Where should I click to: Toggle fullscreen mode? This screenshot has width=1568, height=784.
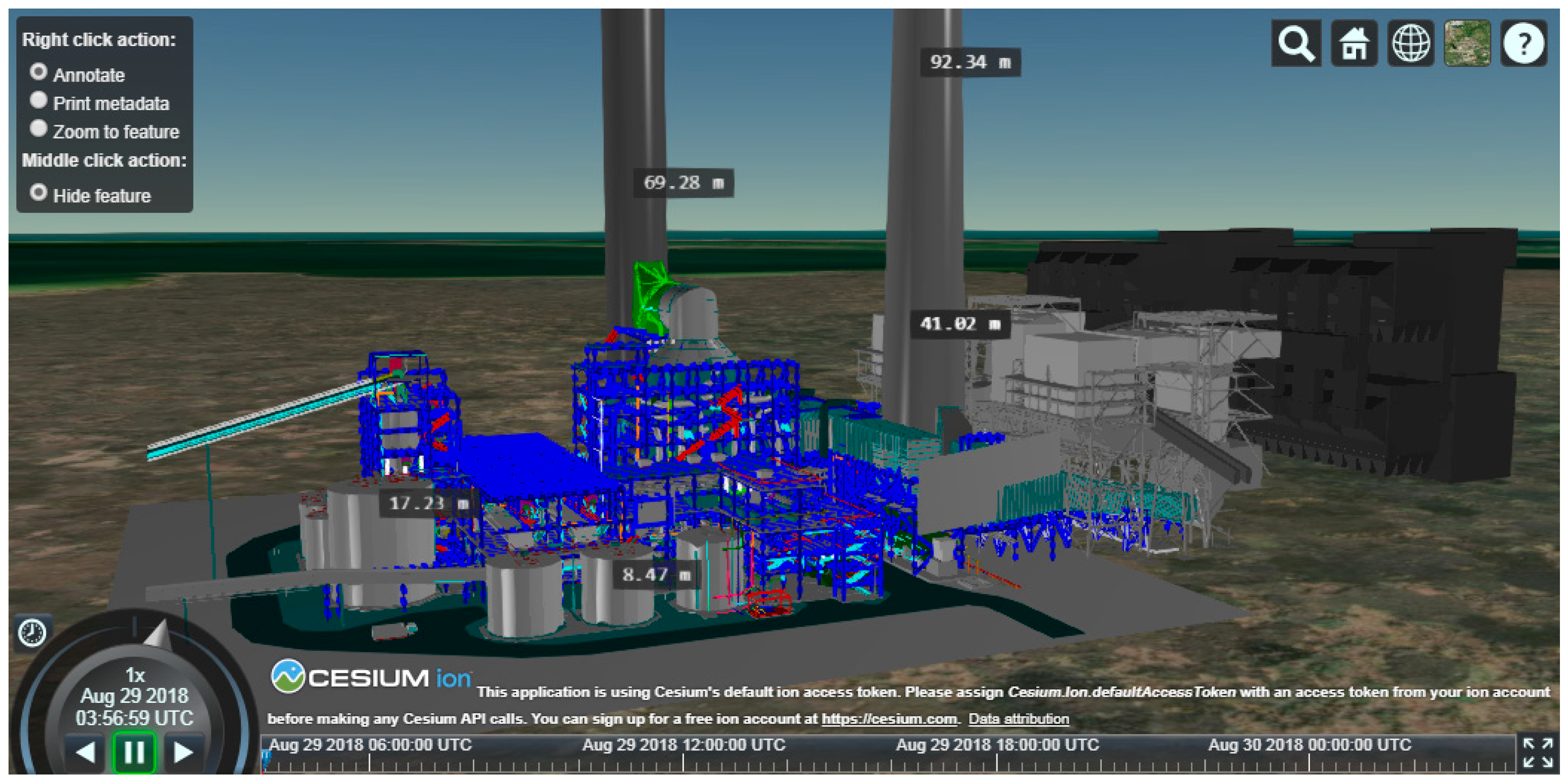tap(1538, 753)
